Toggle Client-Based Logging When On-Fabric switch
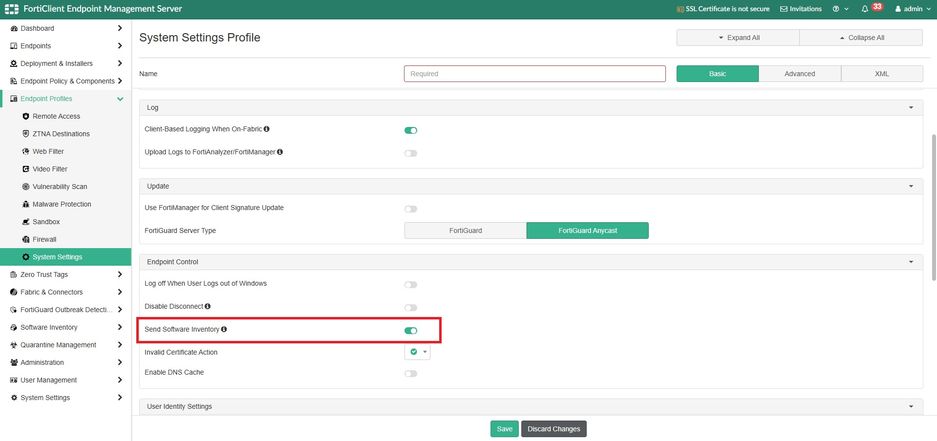Viewport: 937px width, 441px height. click(411, 130)
